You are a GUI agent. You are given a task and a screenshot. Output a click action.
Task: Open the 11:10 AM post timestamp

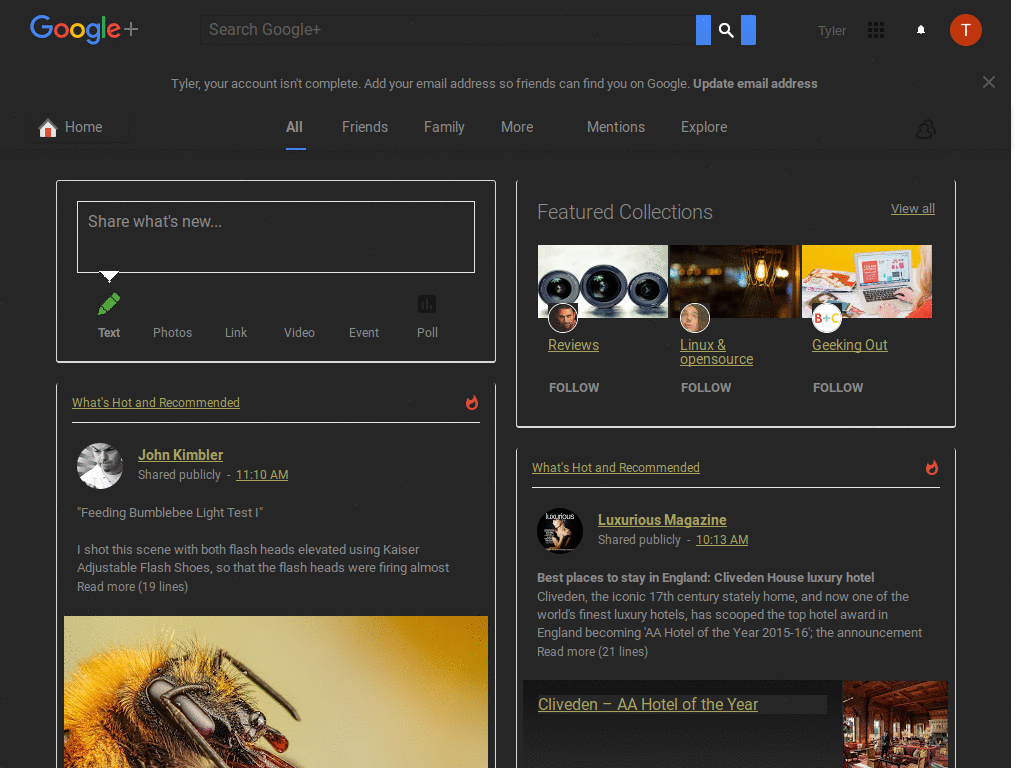coord(262,475)
